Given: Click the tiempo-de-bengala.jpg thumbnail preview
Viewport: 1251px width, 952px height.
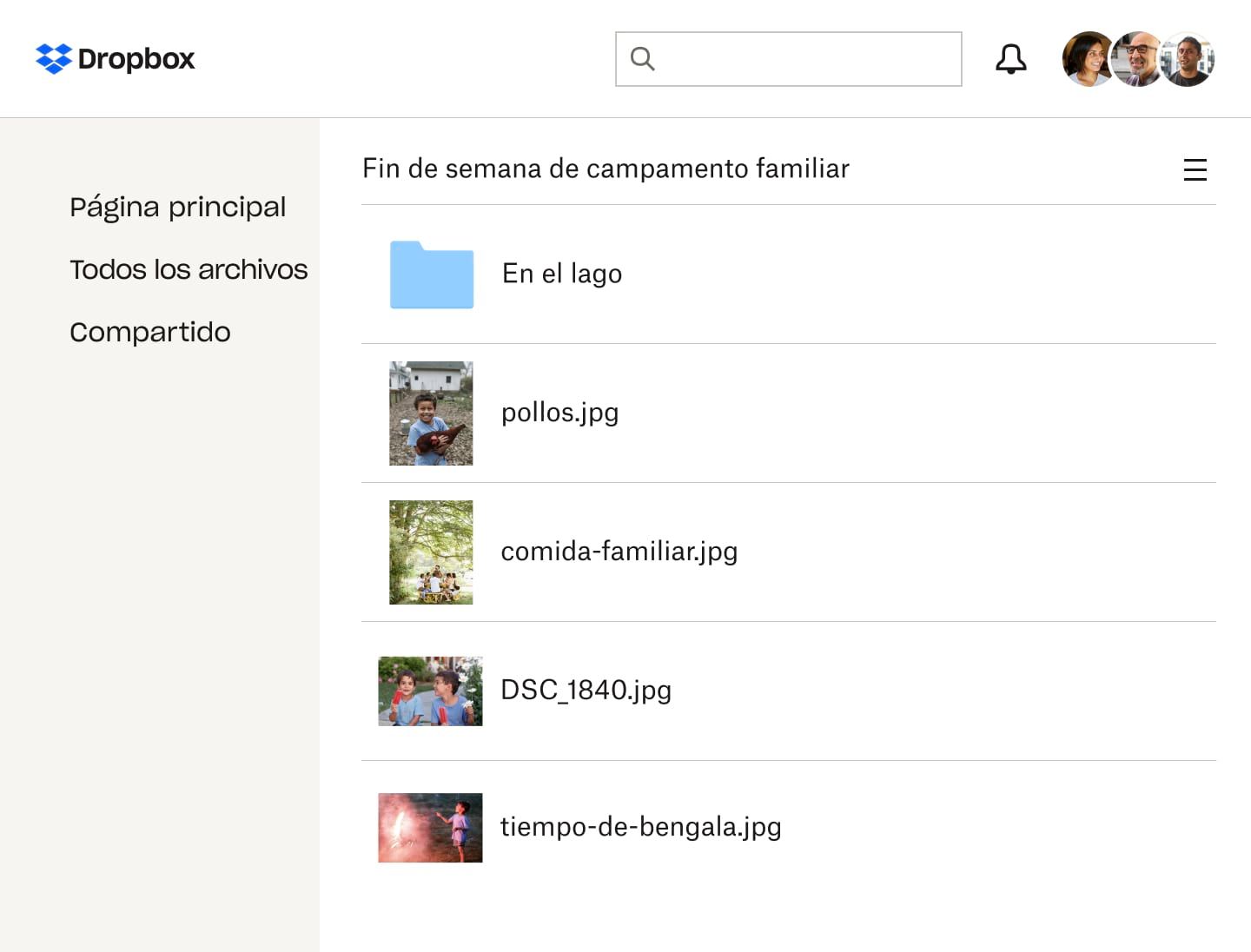Looking at the screenshot, I should pyautogui.click(x=429, y=828).
